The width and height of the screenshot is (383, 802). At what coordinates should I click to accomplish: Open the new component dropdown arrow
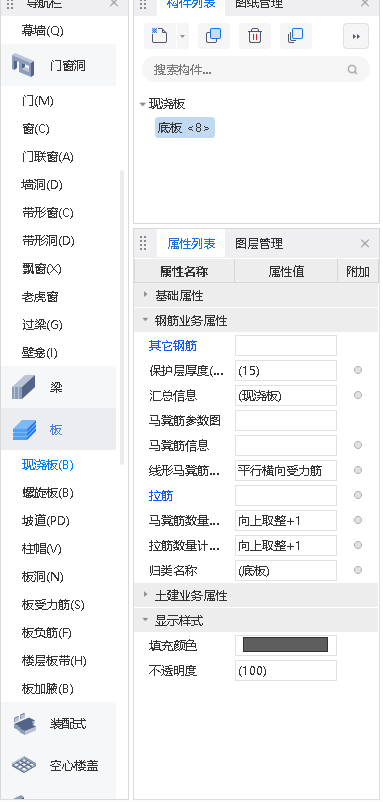click(183, 37)
